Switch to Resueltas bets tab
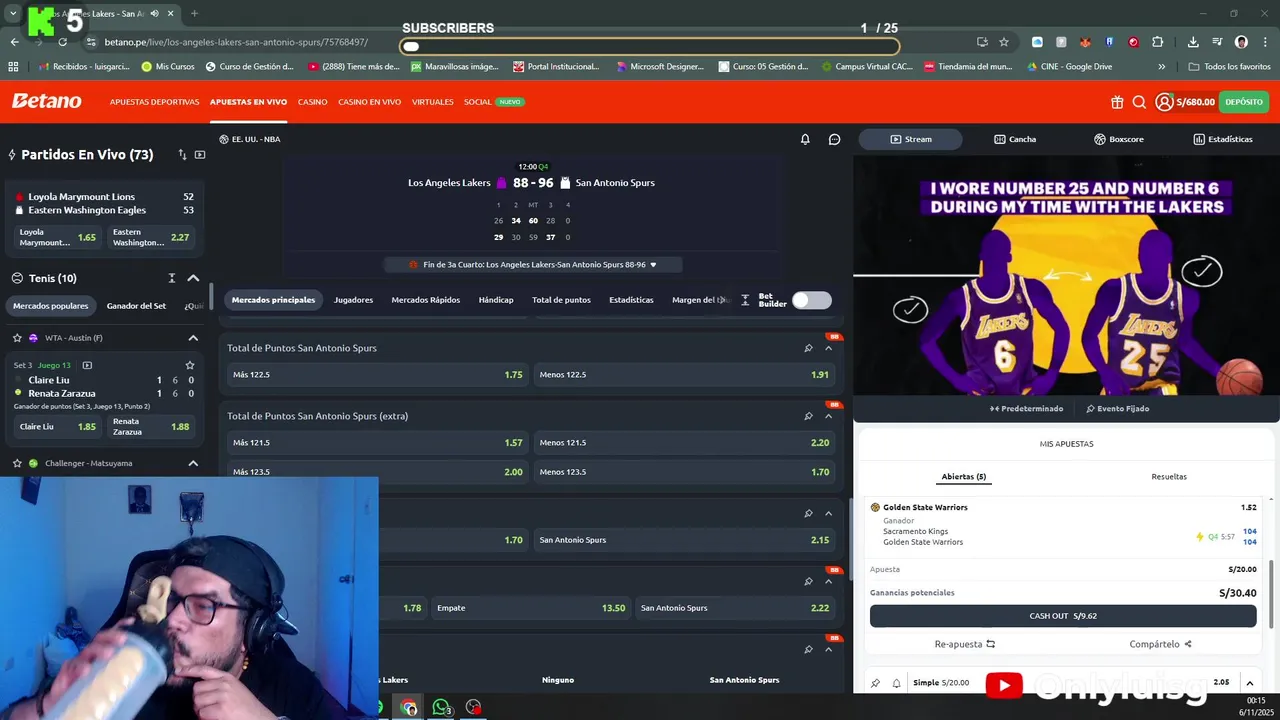This screenshot has height=720, width=1280. (1169, 476)
